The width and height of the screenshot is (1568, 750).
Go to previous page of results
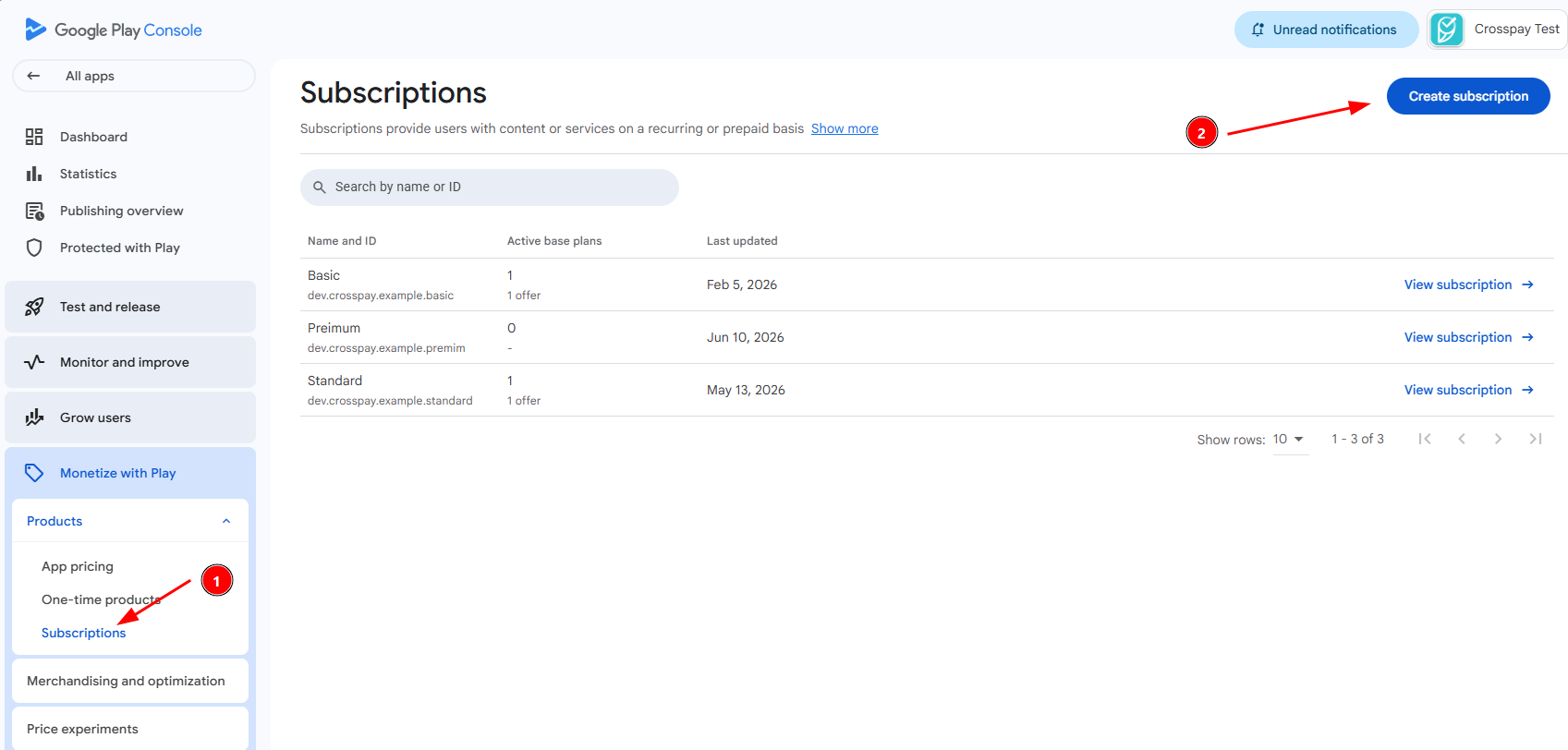point(1462,439)
